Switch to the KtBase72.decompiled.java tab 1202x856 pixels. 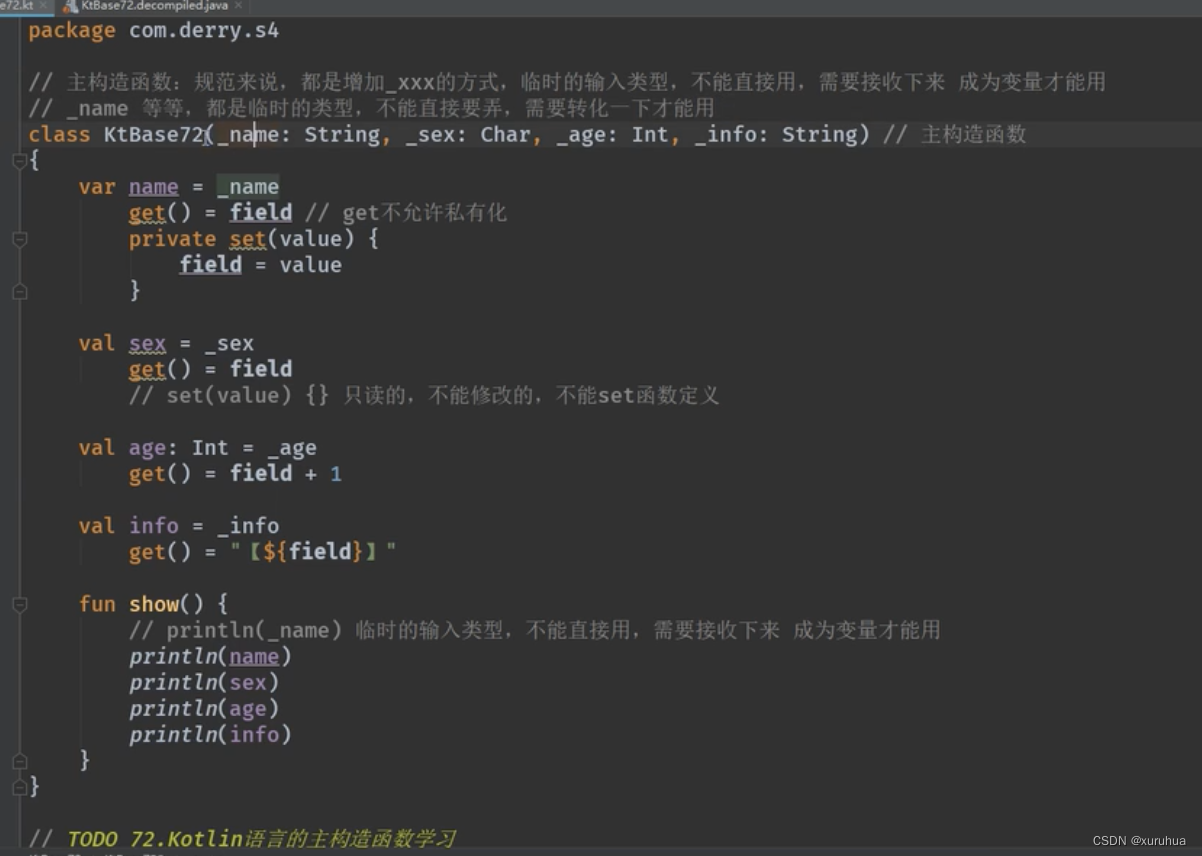(x=153, y=6)
